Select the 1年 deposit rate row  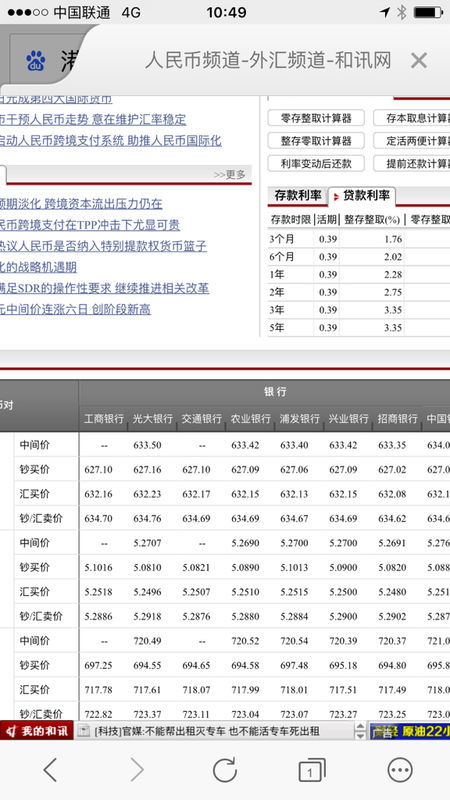(359, 274)
